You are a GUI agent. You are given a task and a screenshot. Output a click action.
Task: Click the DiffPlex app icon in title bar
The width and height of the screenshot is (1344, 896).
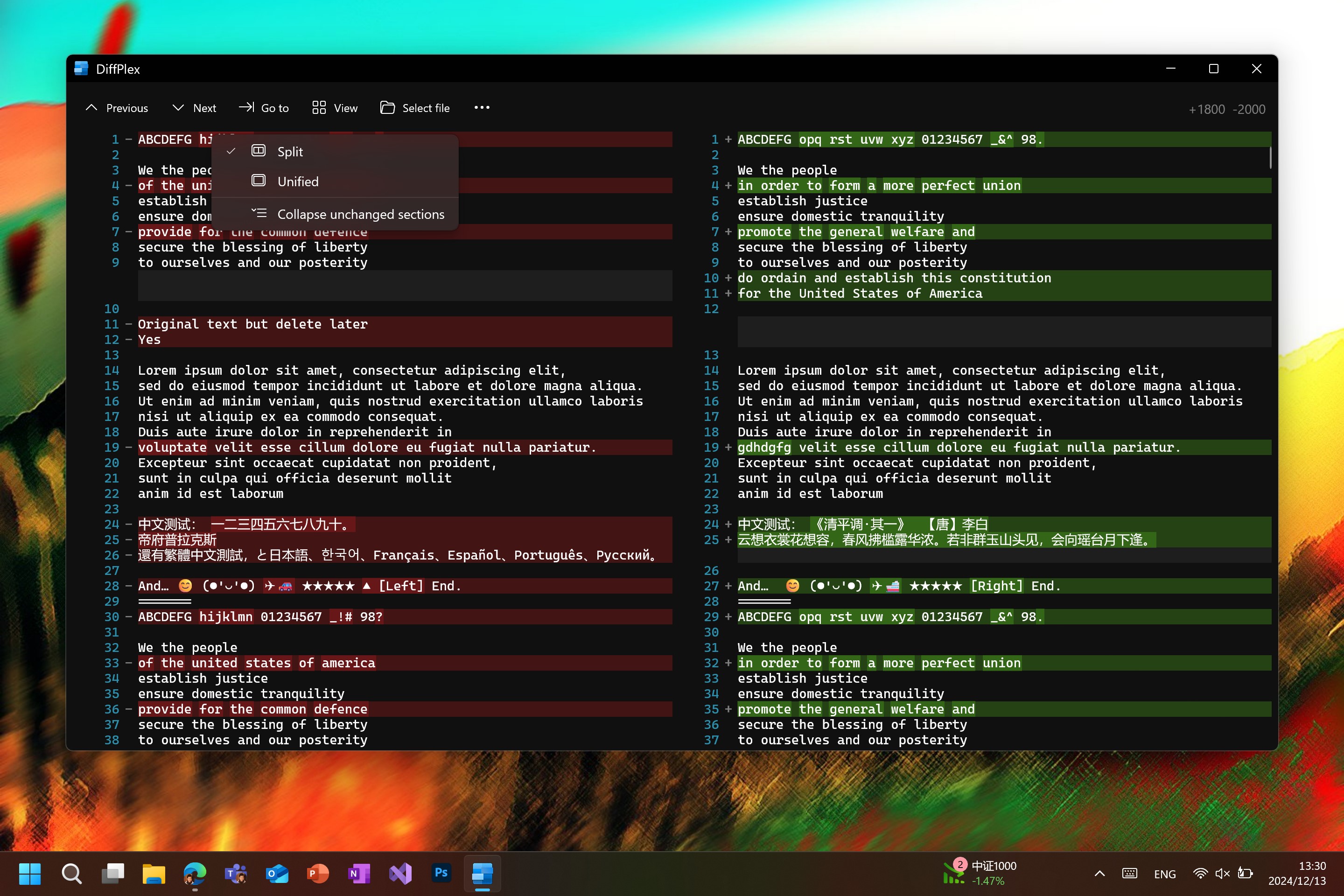click(82, 69)
